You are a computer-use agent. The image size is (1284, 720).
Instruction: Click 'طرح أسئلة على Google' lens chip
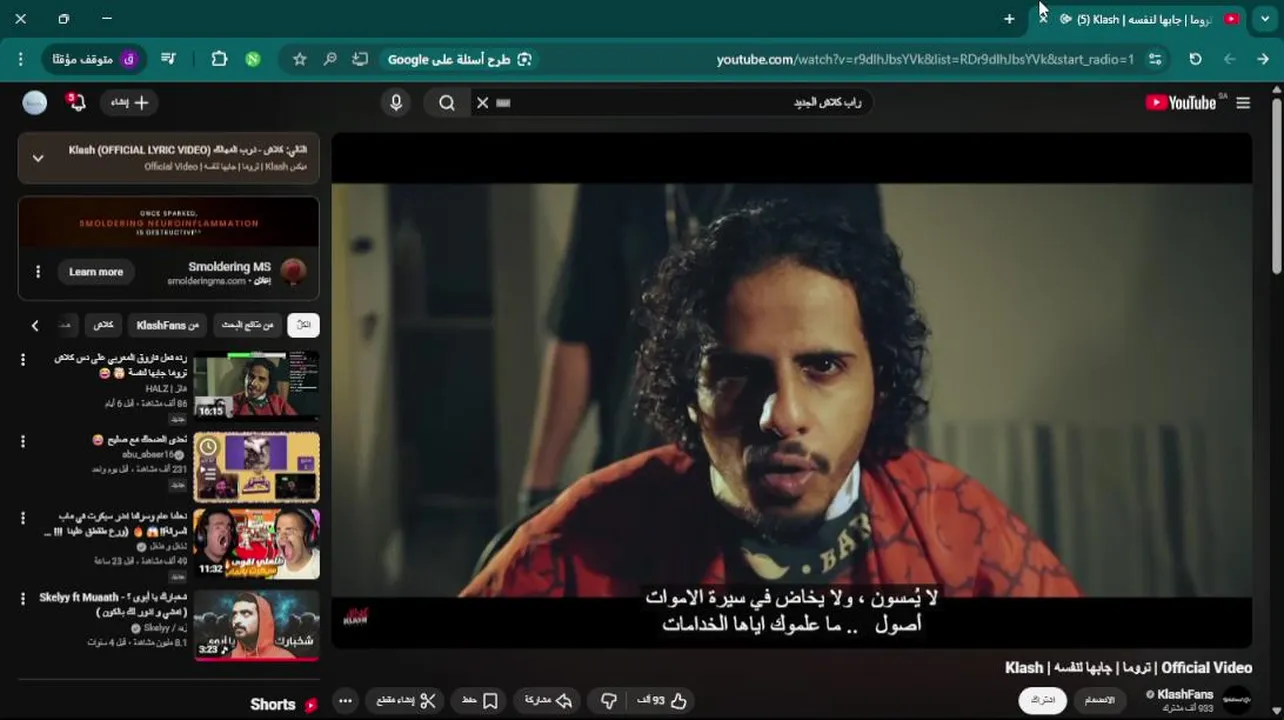tap(460, 60)
